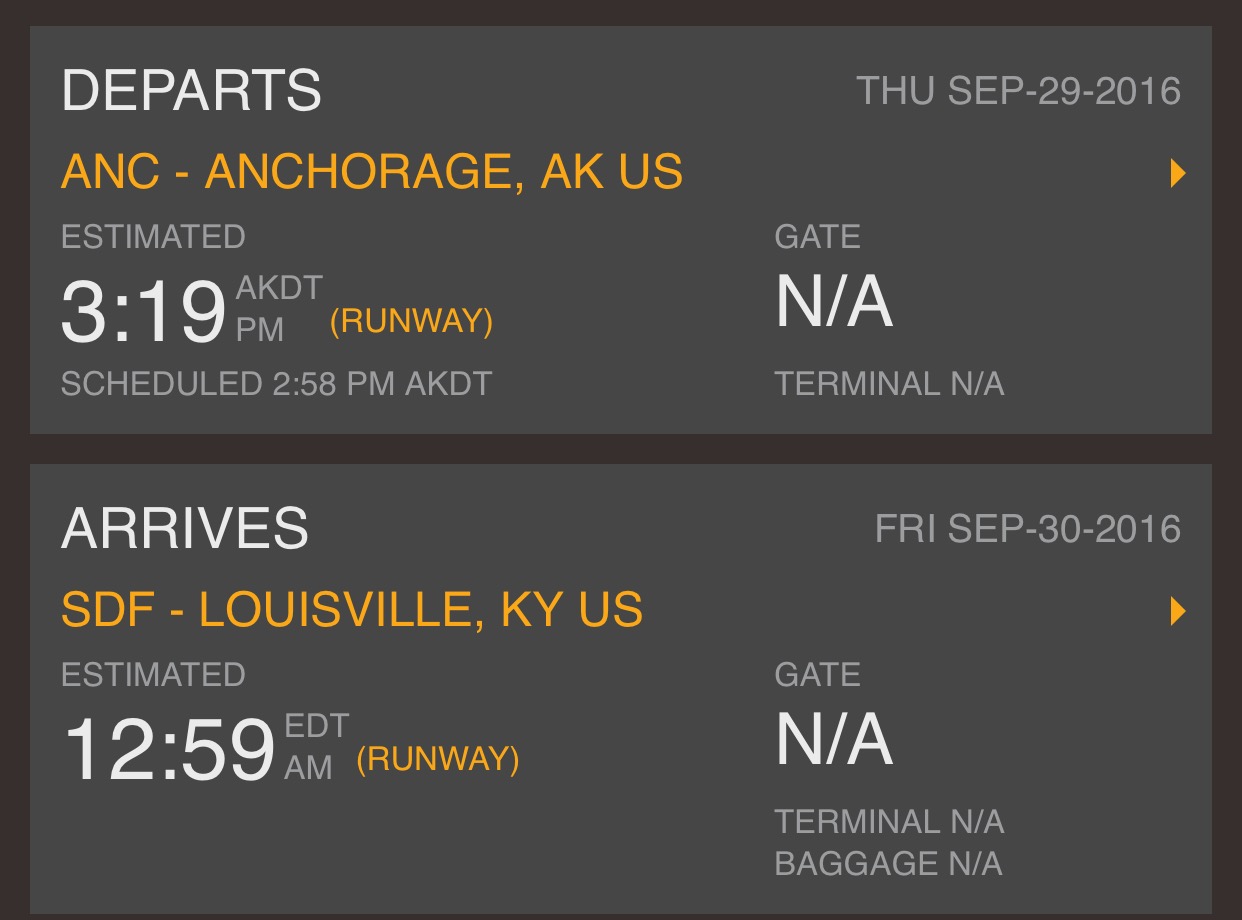Screen dimensions: 1242x920
Task: Click the EDT AM timezone label
Action: pyautogui.click(x=316, y=746)
